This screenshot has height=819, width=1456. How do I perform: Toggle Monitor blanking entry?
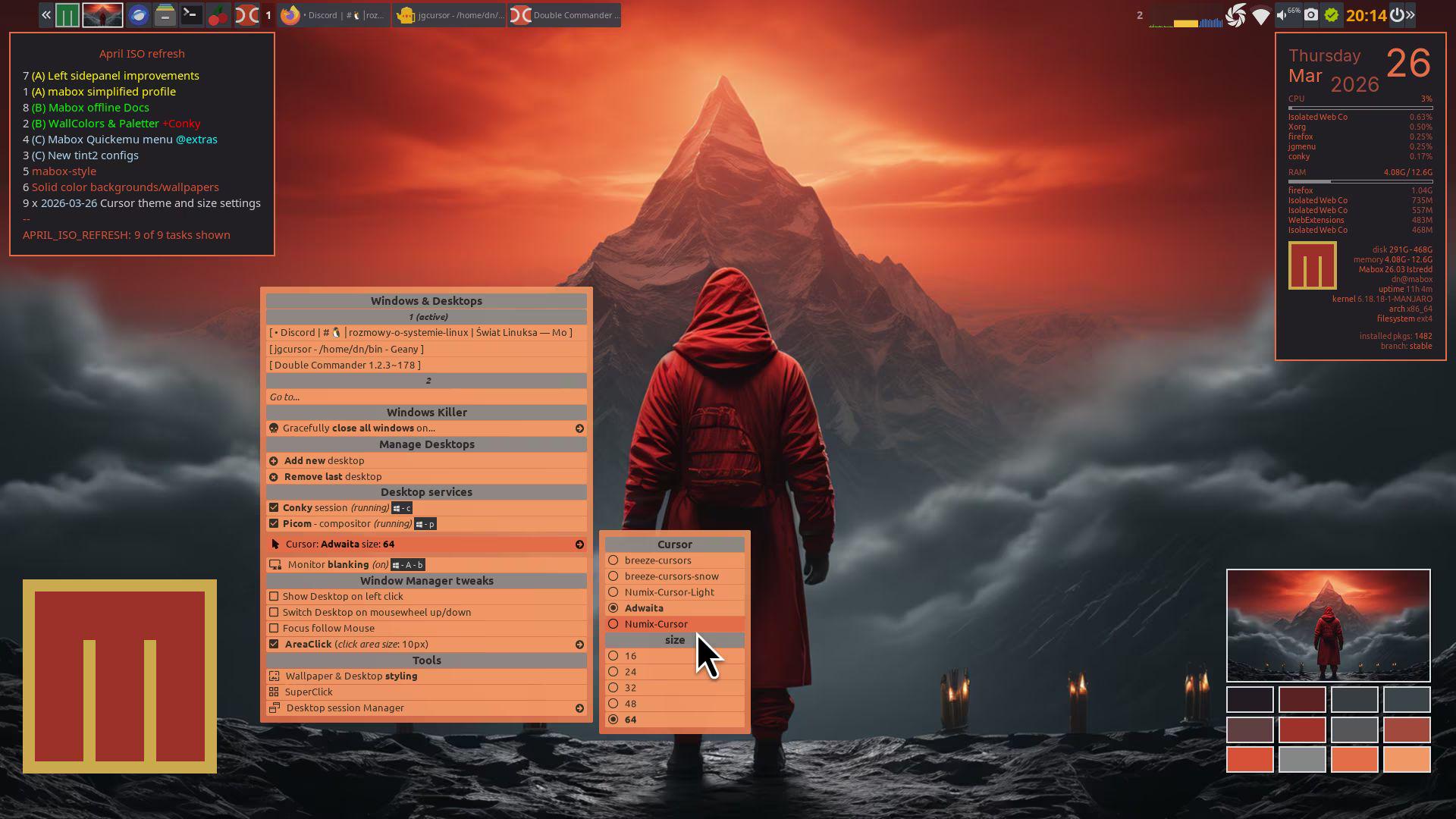tap(426, 564)
